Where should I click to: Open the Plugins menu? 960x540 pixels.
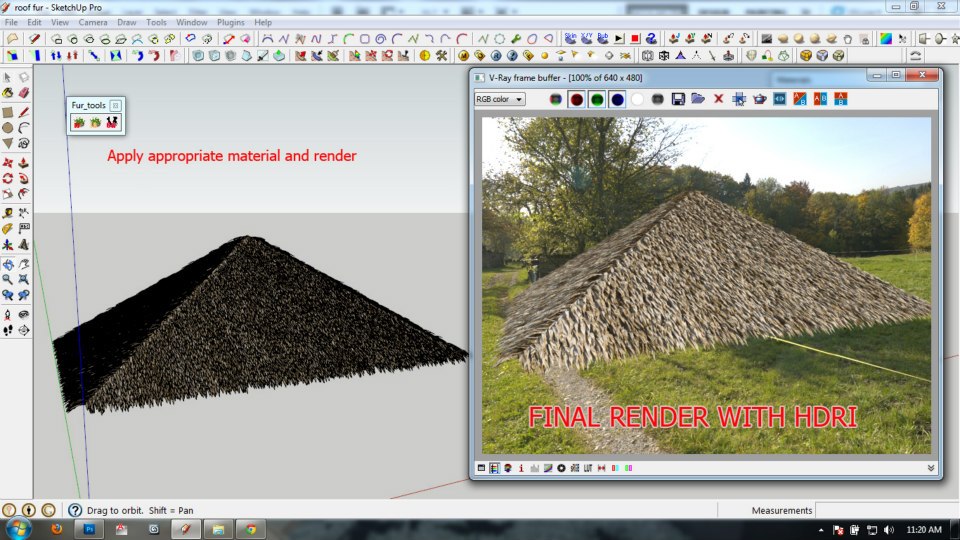point(230,22)
